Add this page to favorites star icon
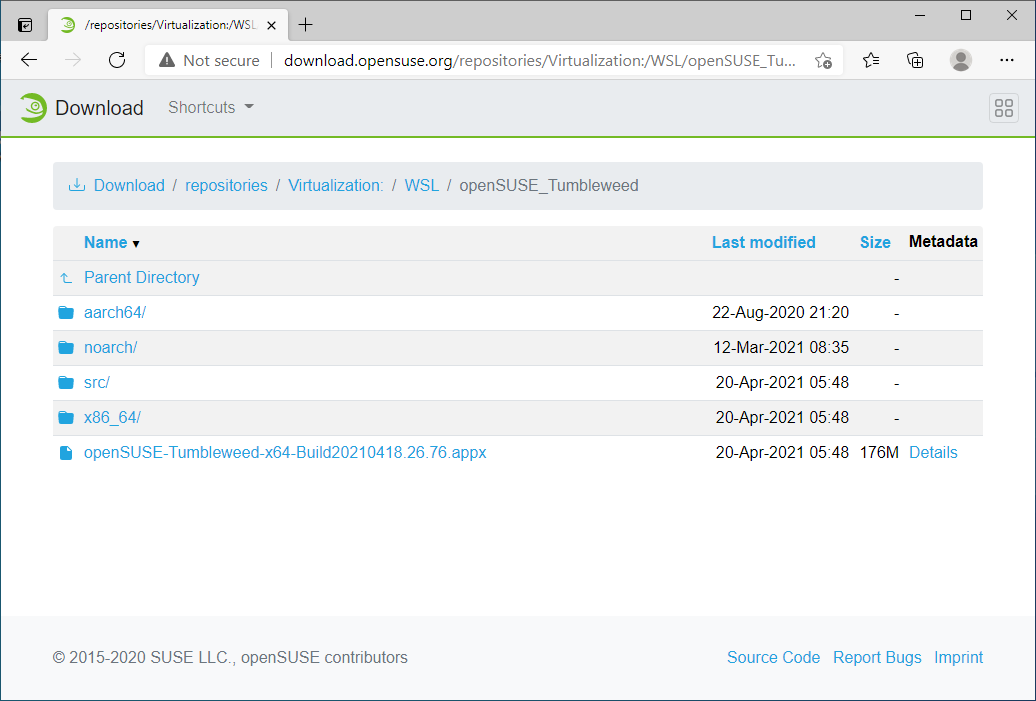1036x701 pixels. pyautogui.click(x=823, y=60)
